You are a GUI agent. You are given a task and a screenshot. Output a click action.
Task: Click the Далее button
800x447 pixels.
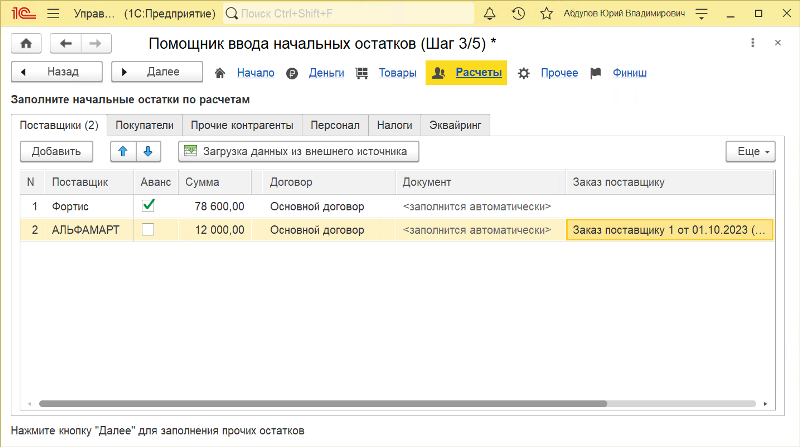pyautogui.click(x=157, y=72)
